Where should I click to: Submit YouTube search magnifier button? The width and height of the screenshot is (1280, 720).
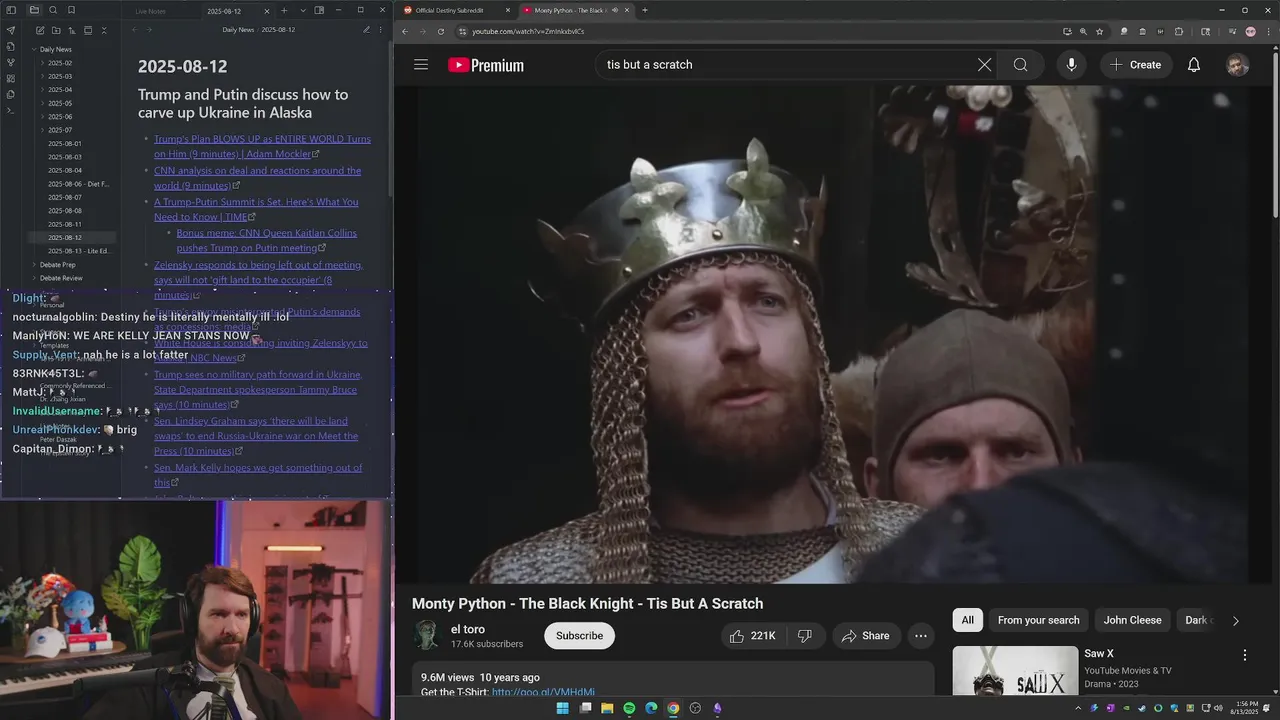[x=1020, y=65]
